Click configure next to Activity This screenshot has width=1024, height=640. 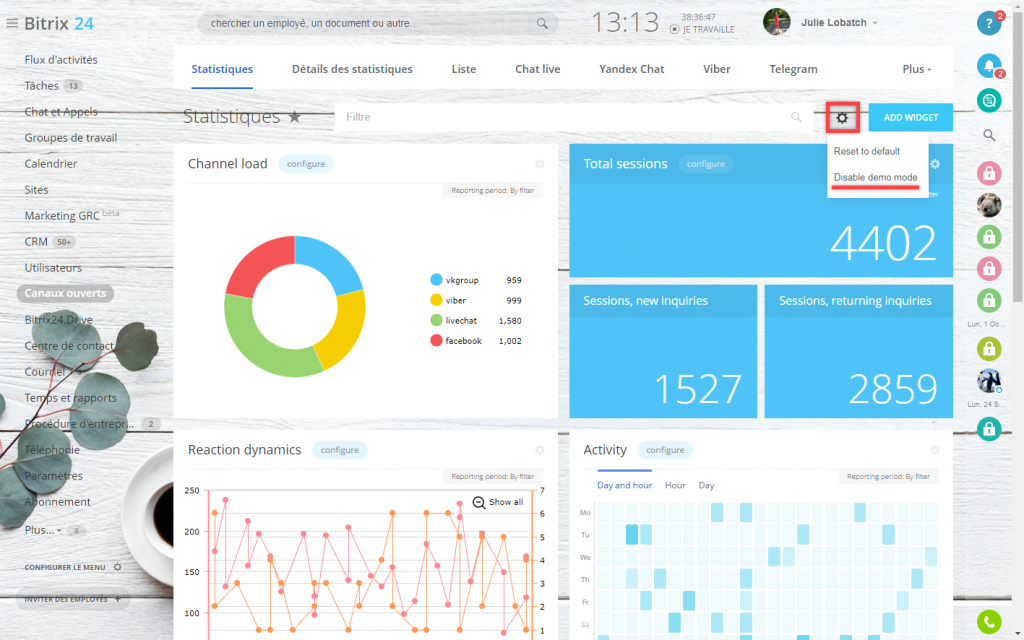(x=665, y=450)
